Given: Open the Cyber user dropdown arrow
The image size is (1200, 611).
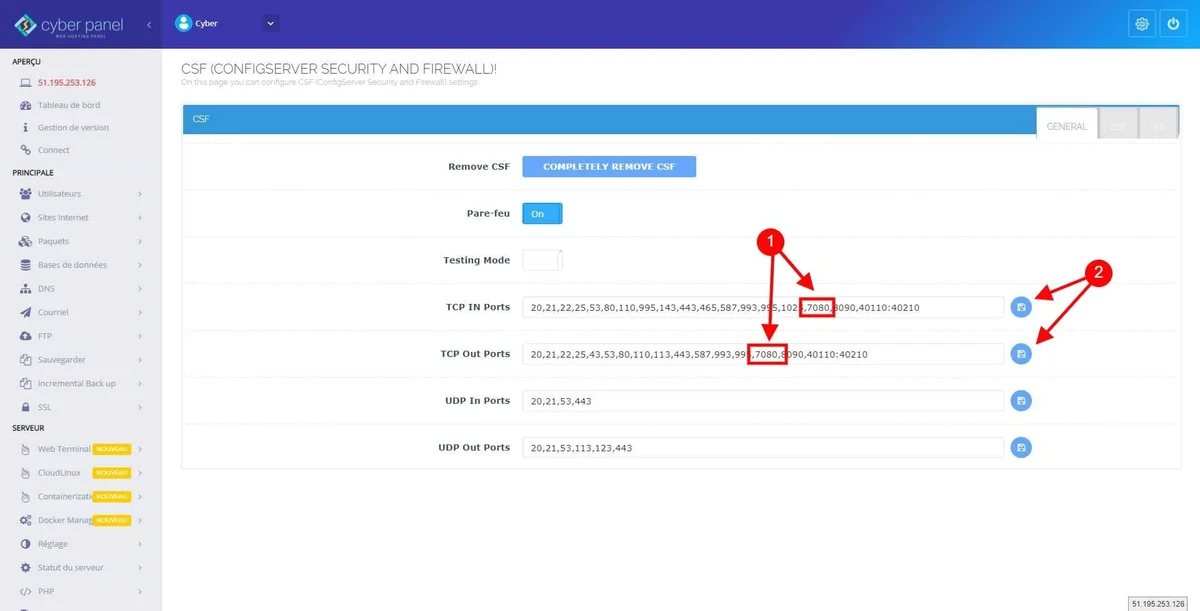Looking at the screenshot, I should click(x=270, y=23).
